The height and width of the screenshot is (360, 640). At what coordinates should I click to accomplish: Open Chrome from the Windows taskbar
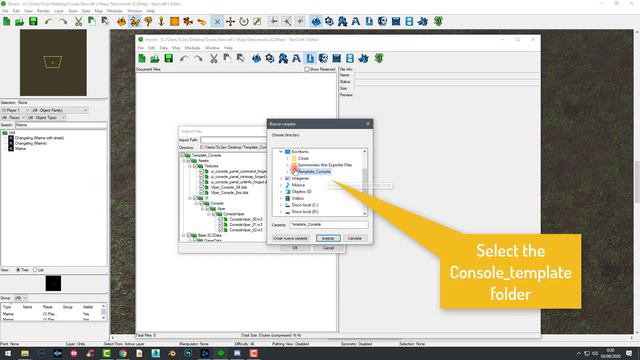(123, 353)
